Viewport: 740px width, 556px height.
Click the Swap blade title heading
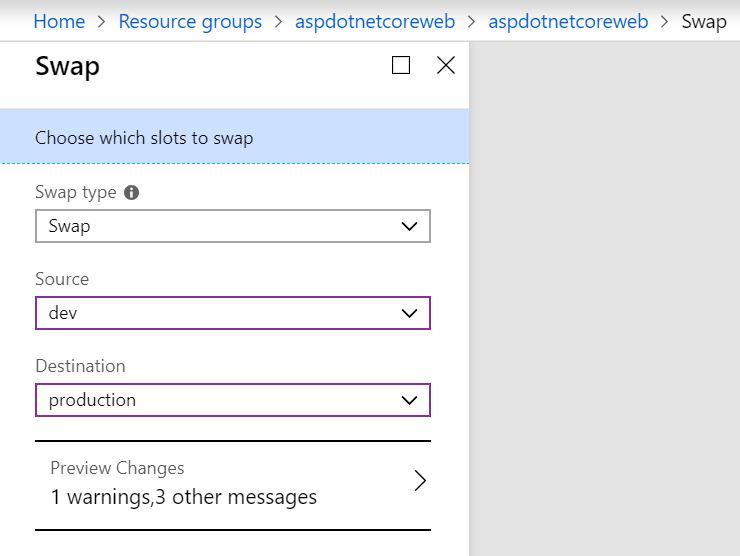(67, 66)
